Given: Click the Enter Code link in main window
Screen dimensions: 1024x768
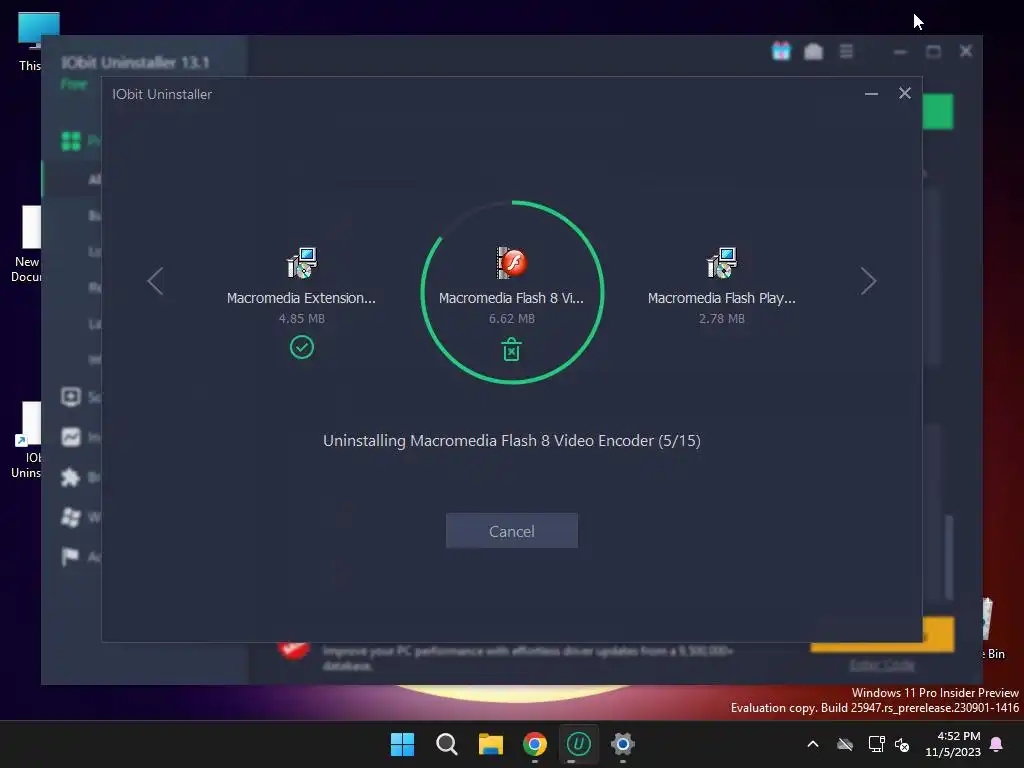Looking at the screenshot, I should (882, 665).
